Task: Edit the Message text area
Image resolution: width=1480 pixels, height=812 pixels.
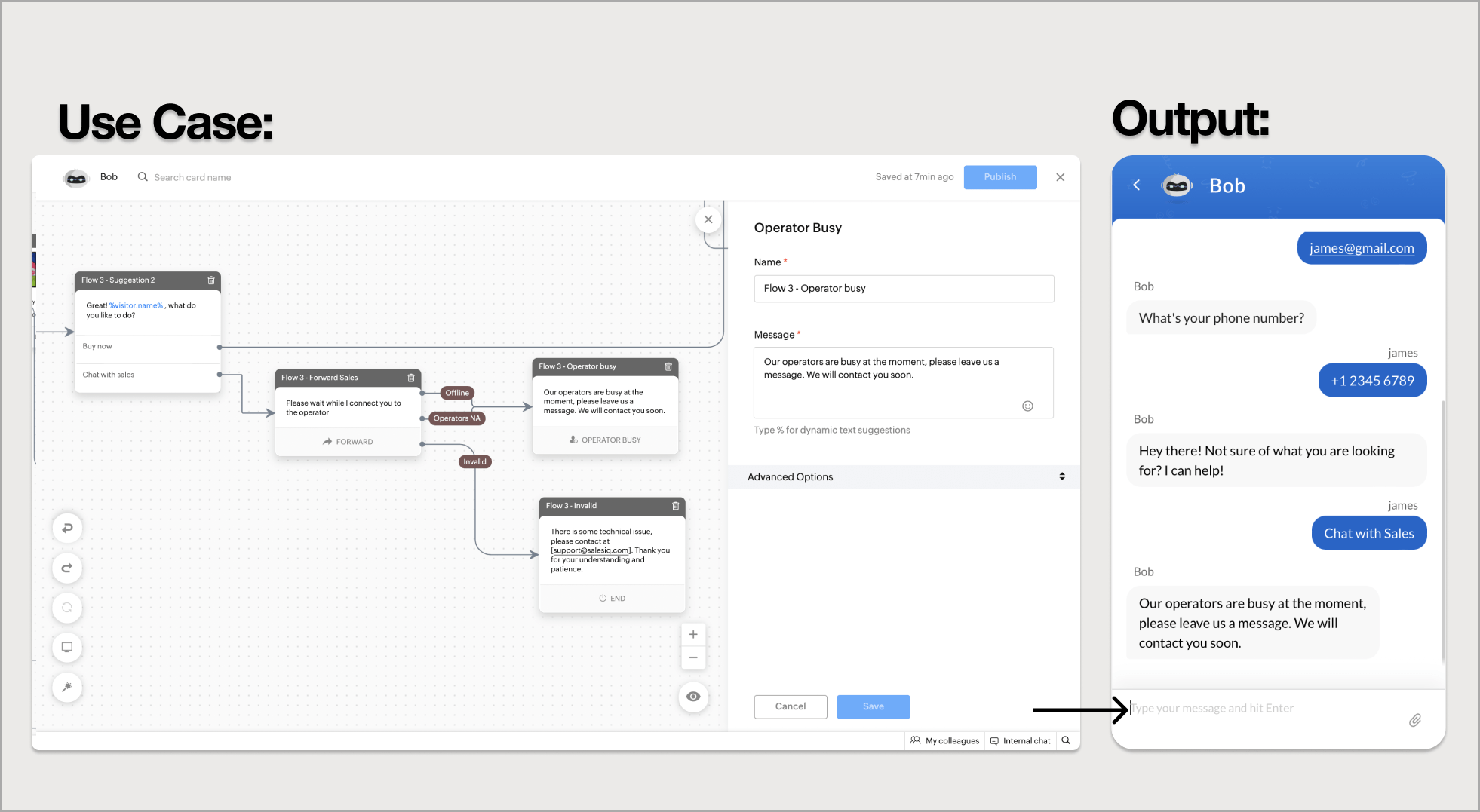Action: point(903,382)
